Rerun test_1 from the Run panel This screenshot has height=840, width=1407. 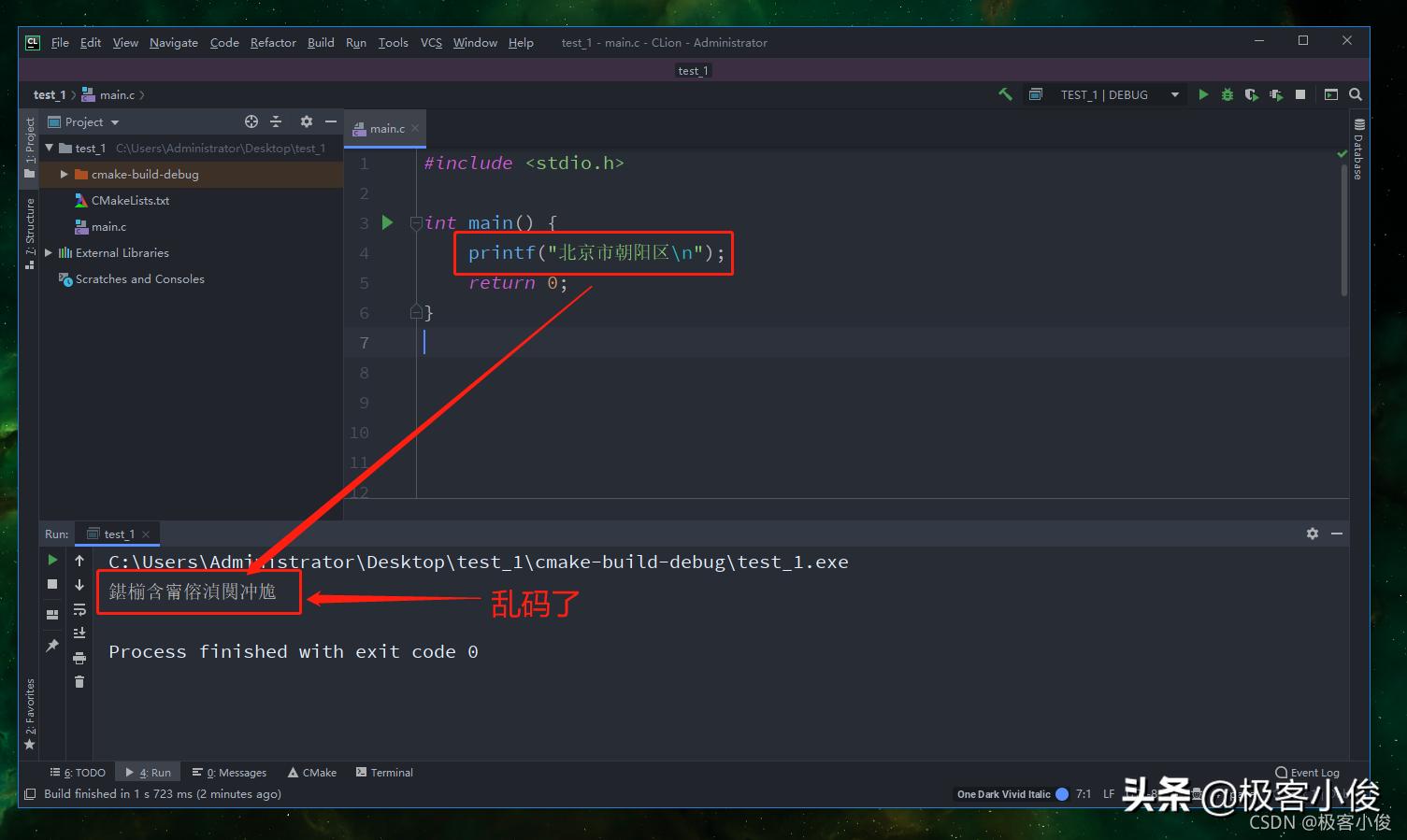click(x=52, y=560)
